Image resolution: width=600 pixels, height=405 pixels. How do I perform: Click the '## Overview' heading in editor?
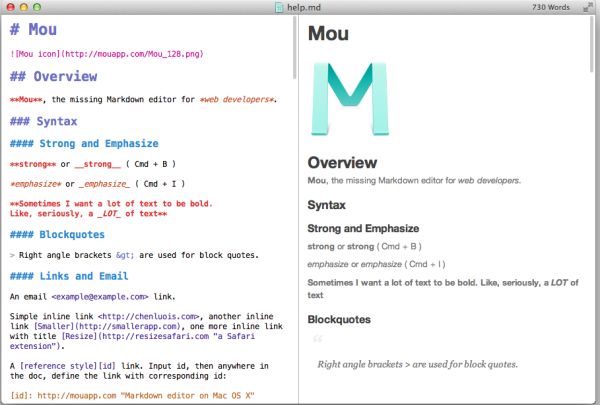(x=54, y=76)
